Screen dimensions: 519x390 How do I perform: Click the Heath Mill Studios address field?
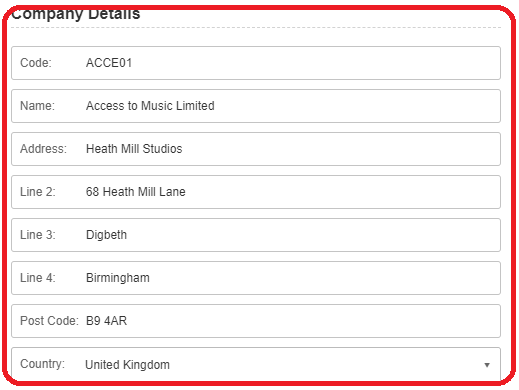256,149
